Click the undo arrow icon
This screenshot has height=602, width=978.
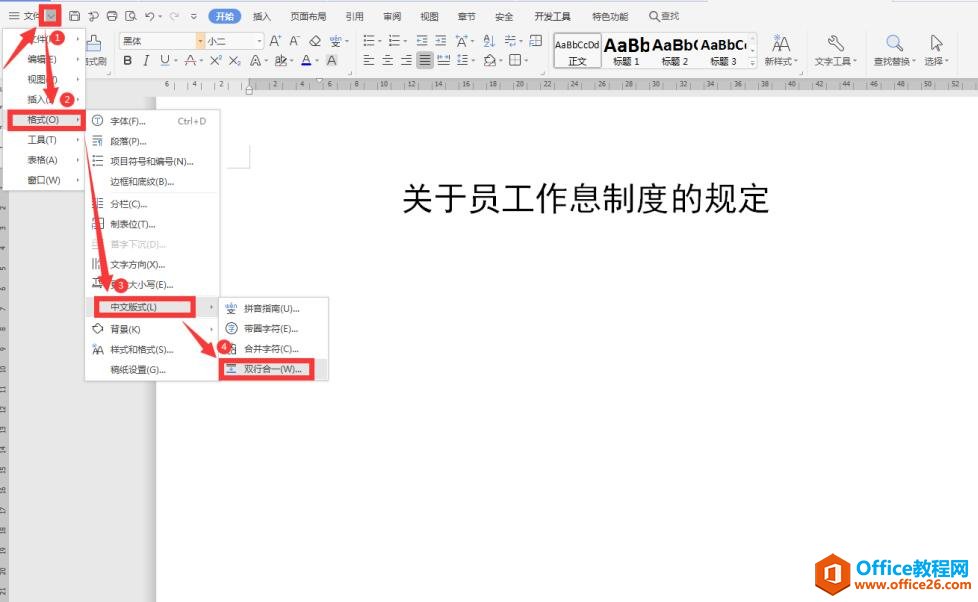tap(150, 15)
